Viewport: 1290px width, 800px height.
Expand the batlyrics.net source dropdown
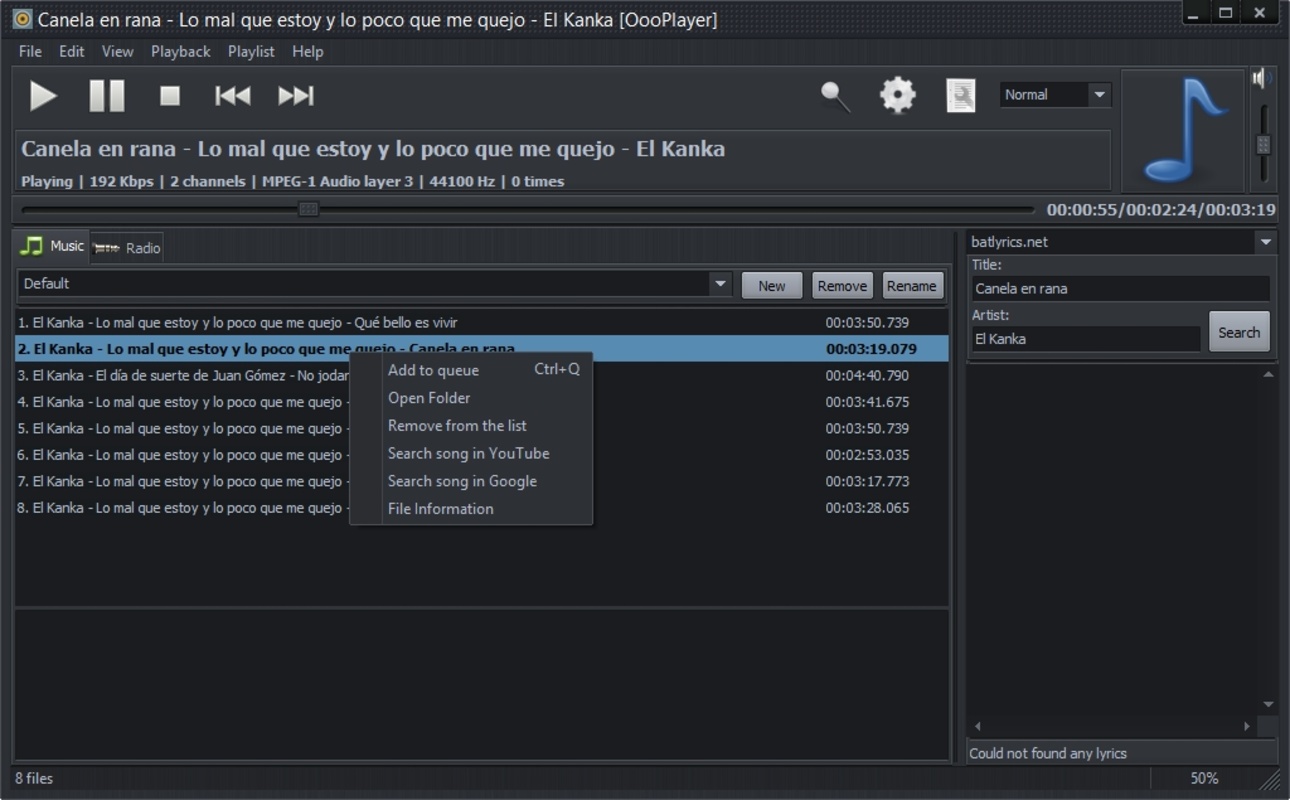[x=1266, y=242]
